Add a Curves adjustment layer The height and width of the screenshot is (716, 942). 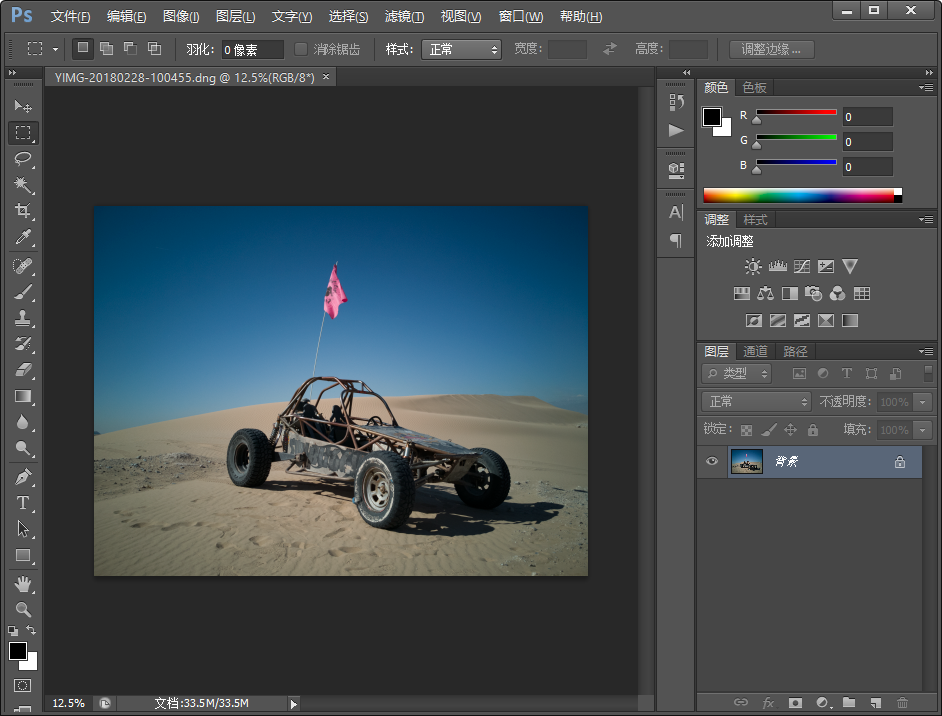tap(801, 266)
